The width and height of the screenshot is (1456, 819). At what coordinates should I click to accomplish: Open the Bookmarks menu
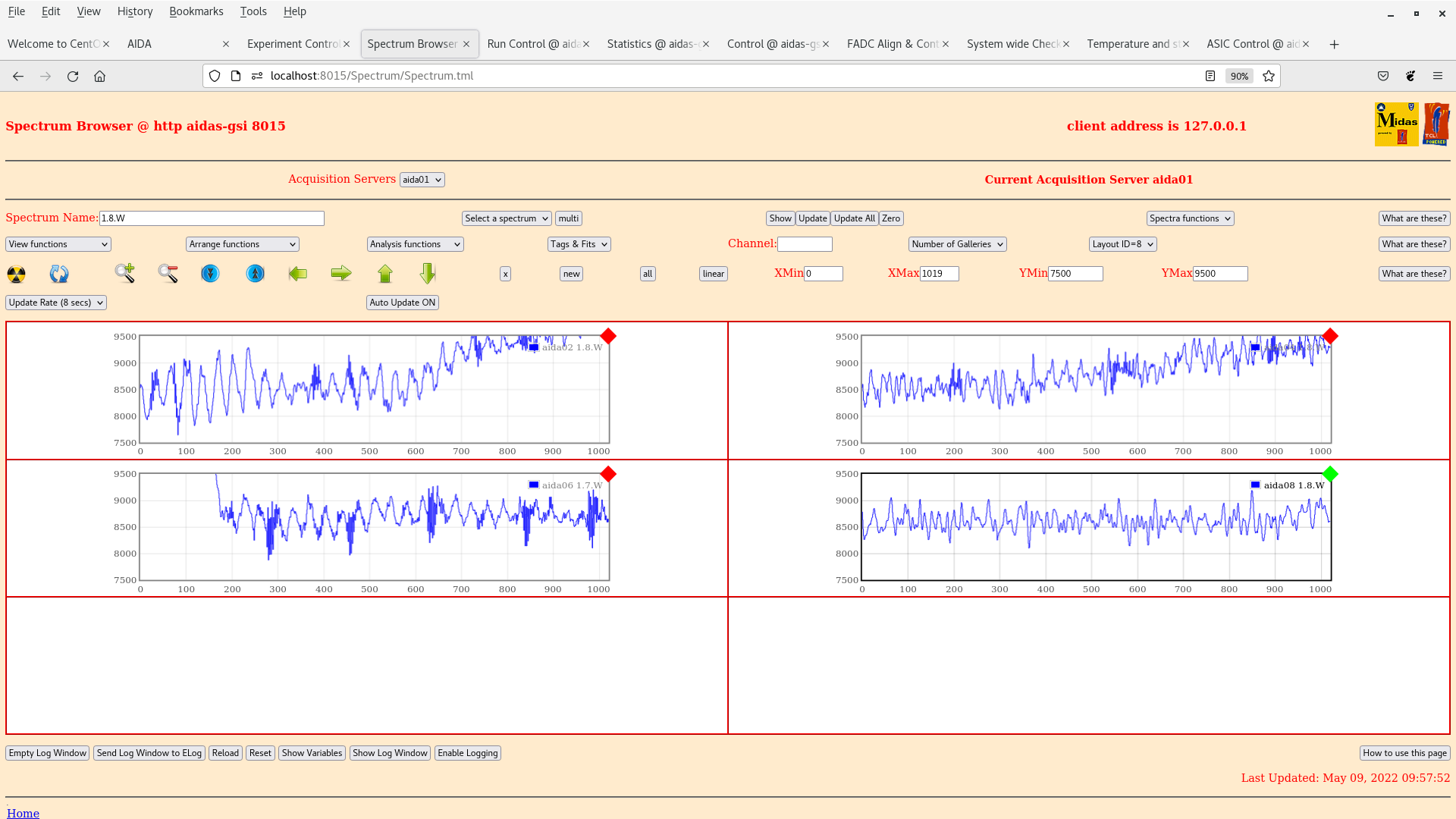coord(196,11)
